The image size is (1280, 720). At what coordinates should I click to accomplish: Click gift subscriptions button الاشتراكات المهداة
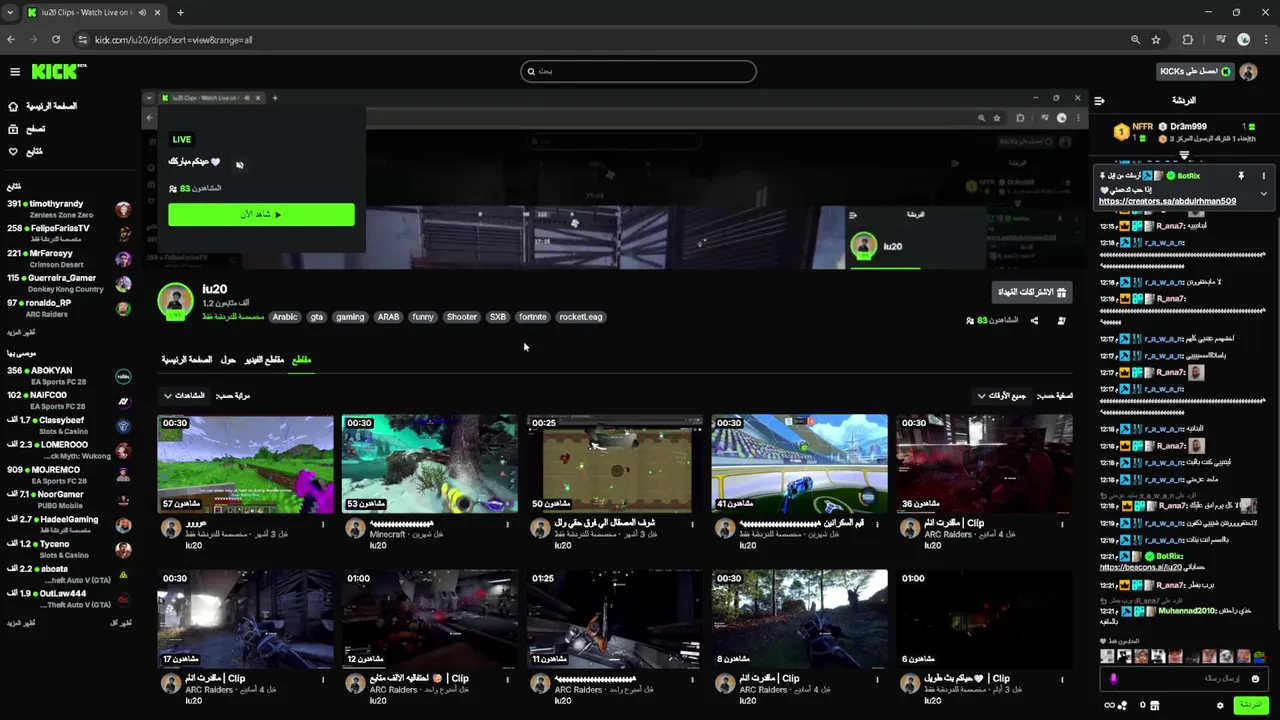coord(1032,292)
